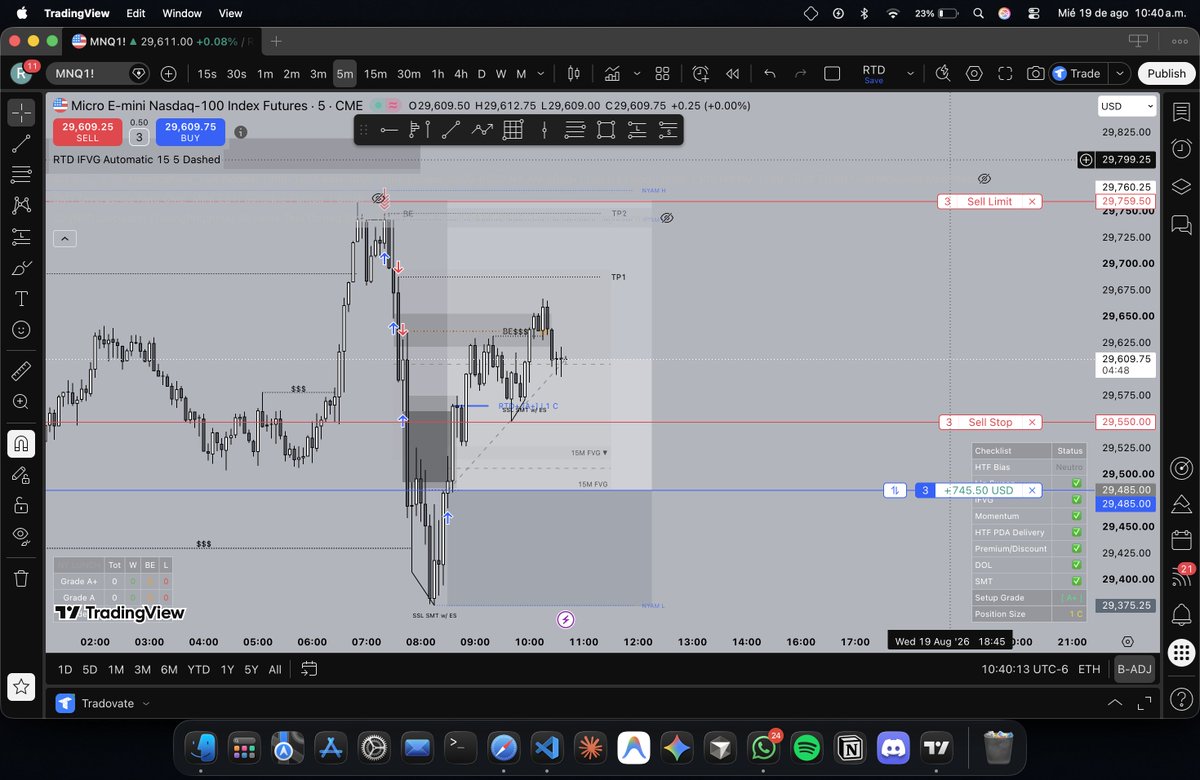Open forecasting and position tools

click(x=21, y=237)
